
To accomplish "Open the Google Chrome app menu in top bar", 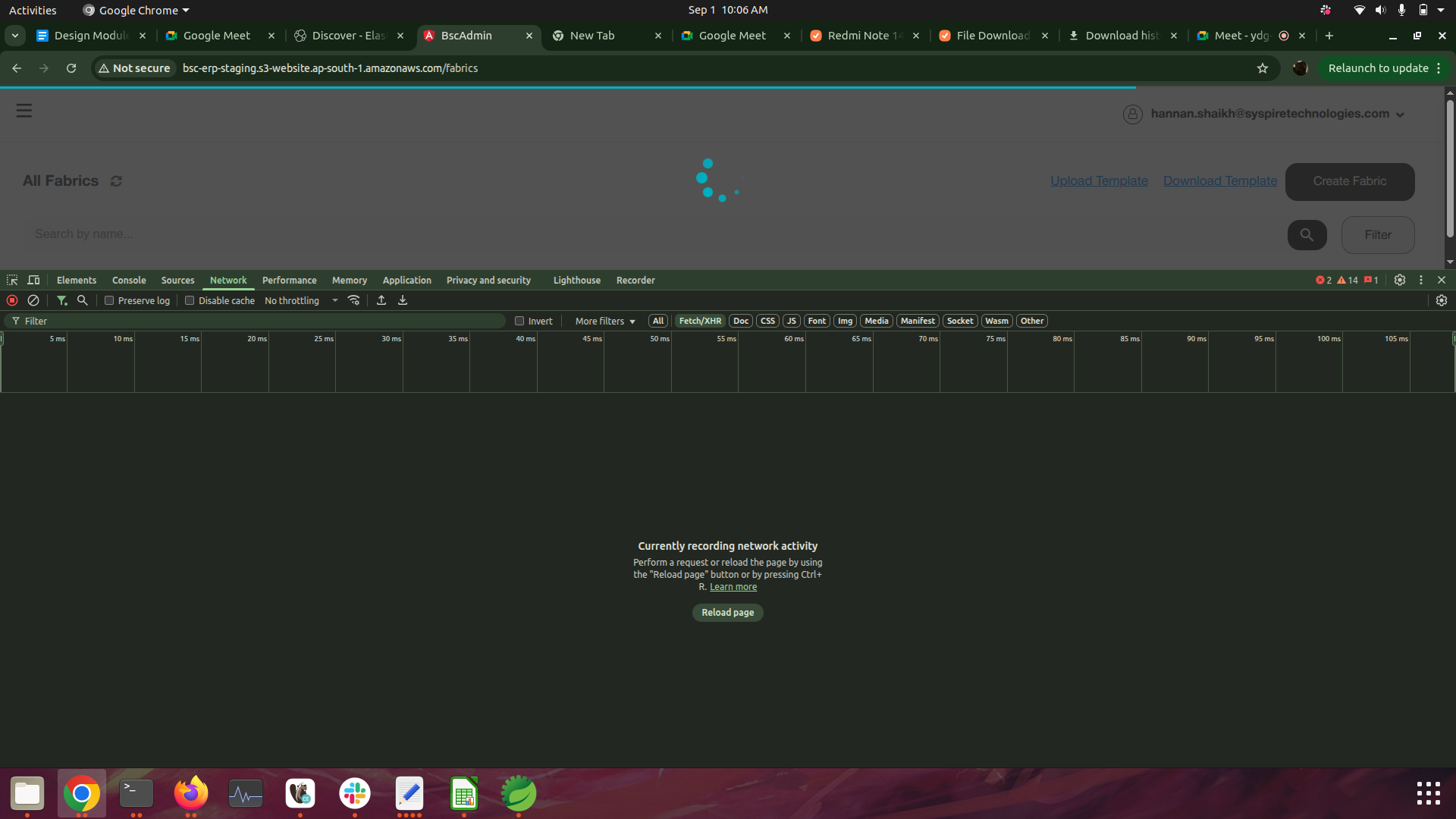I will point(136,10).
